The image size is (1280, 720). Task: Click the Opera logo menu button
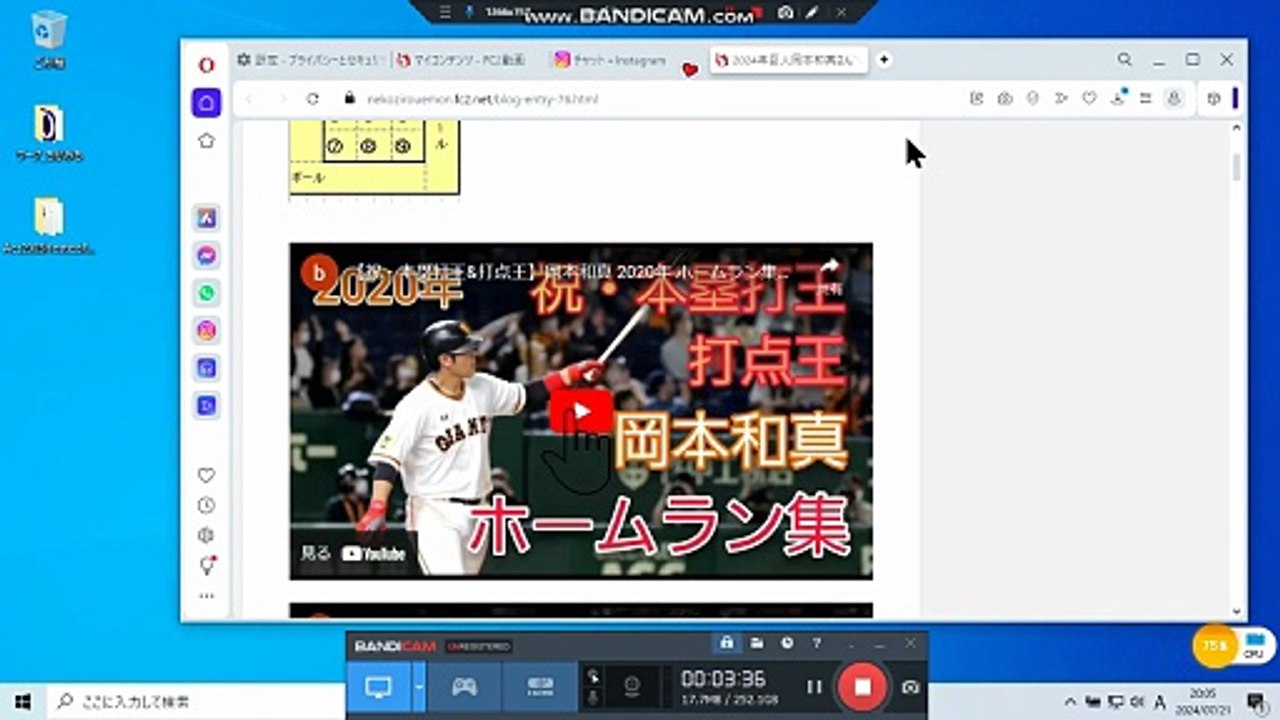(x=206, y=65)
